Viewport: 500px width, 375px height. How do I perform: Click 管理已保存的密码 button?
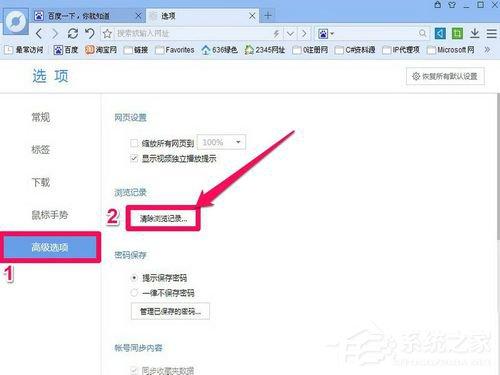170,311
